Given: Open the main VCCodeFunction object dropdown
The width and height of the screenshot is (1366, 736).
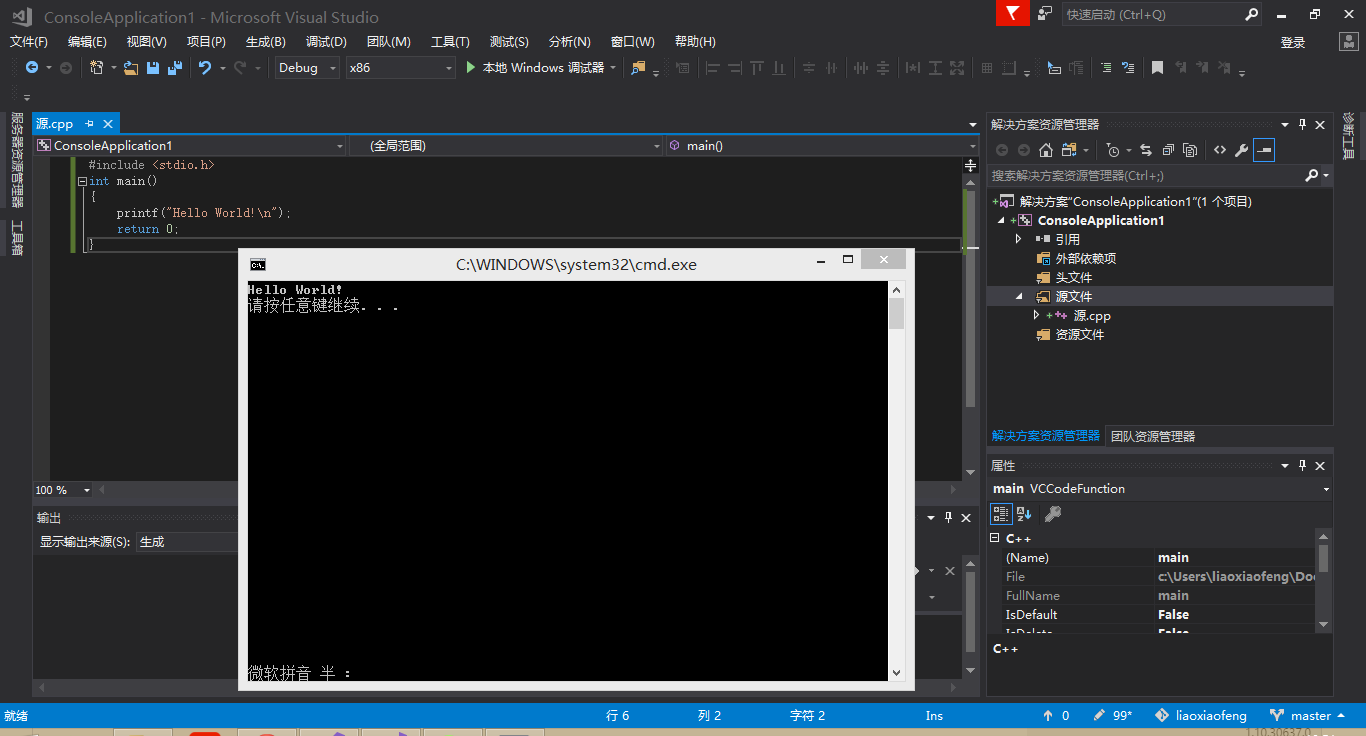Looking at the screenshot, I should tap(1160, 489).
